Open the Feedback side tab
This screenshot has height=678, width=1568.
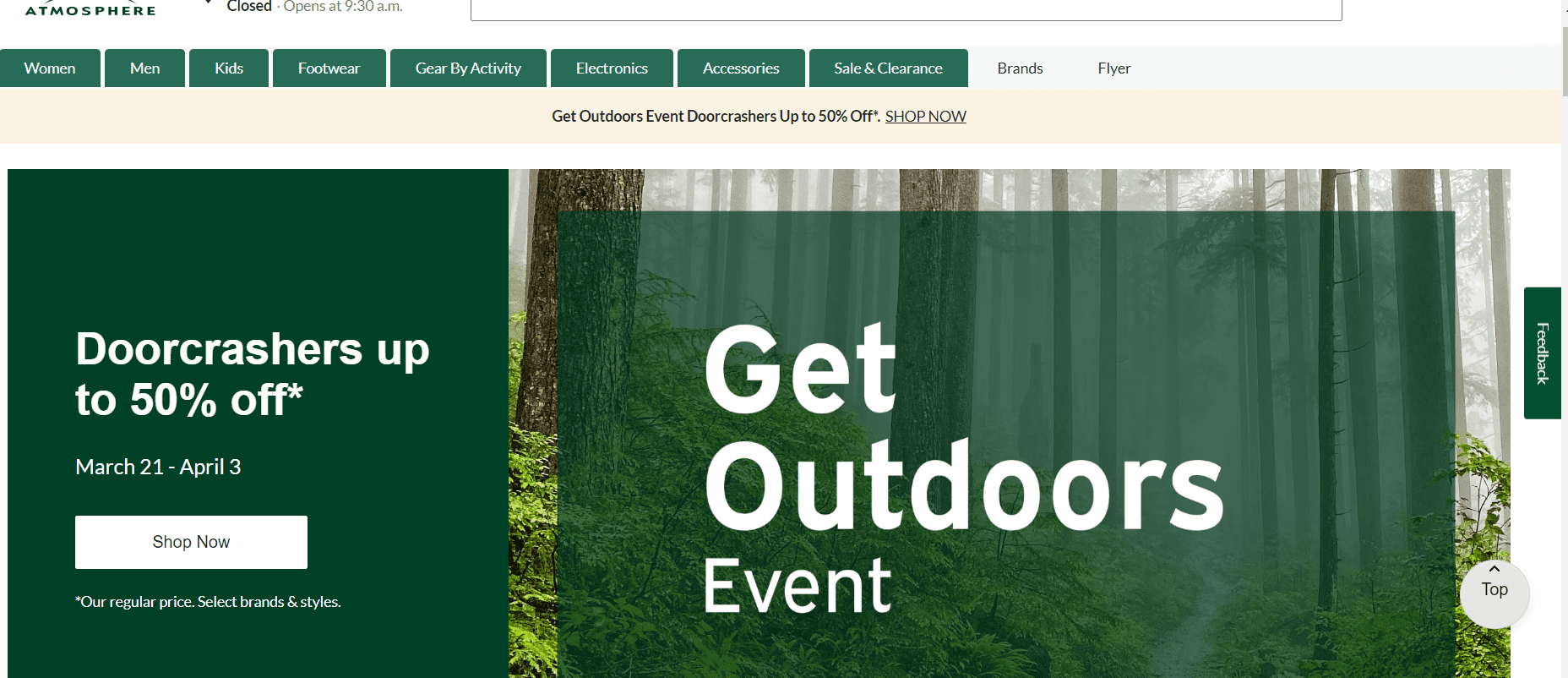point(1542,353)
